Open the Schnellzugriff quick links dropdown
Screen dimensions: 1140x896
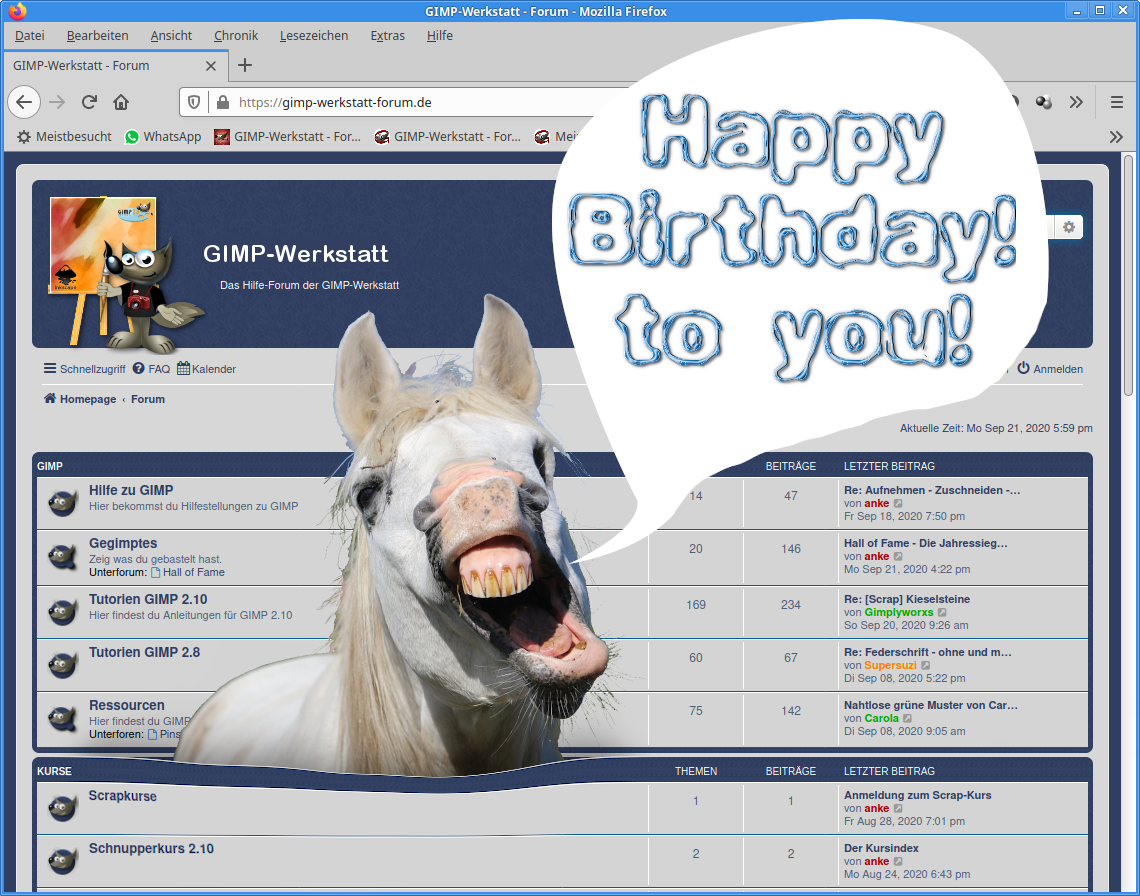click(x=84, y=369)
